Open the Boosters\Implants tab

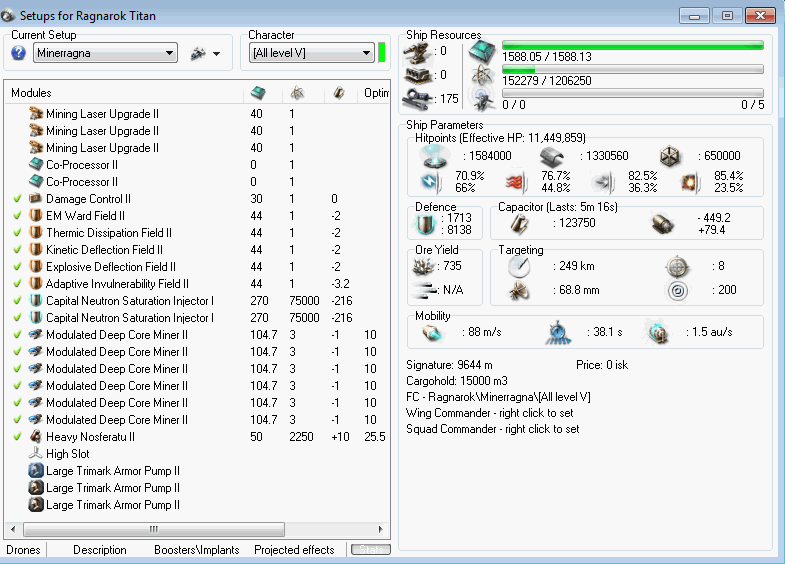(x=197, y=549)
